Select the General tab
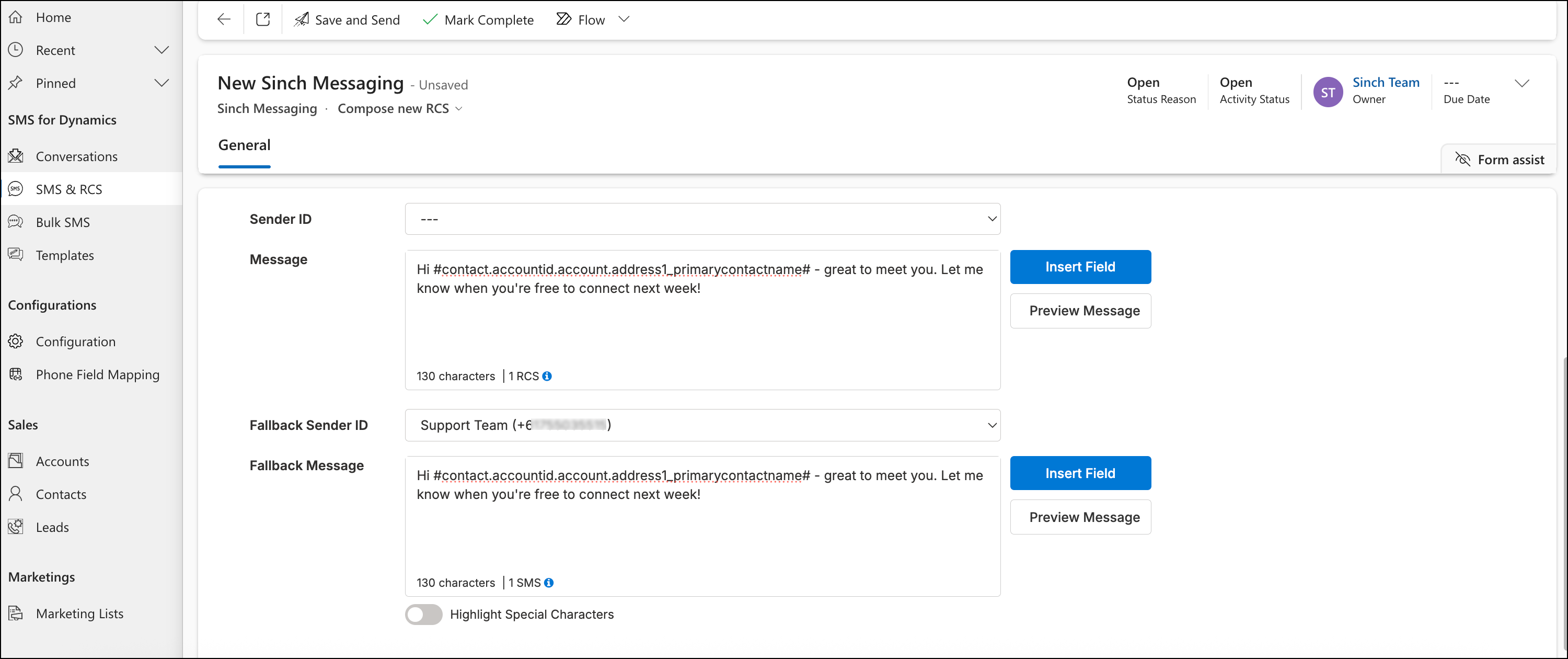The height and width of the screenshot is (659, 1568). [x=244, y=145]
